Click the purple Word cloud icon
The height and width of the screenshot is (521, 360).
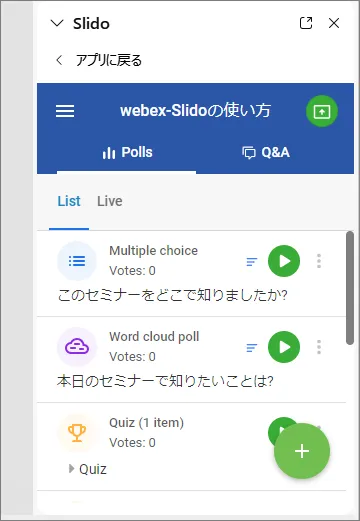pyautogui.click(x=77, y=347)
